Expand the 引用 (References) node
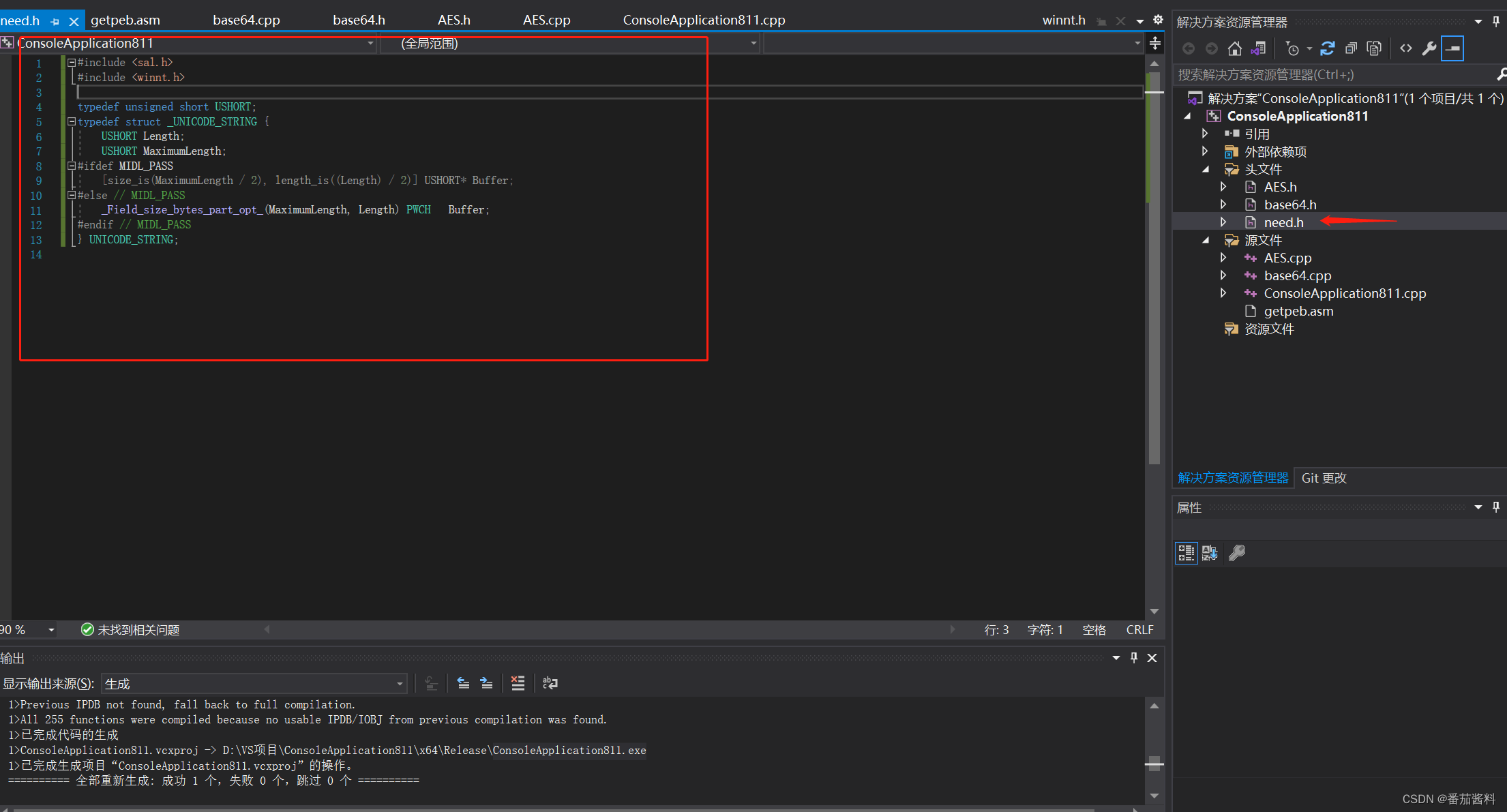The width and height of the screenshot is (1507, 812). [1205, 134]
